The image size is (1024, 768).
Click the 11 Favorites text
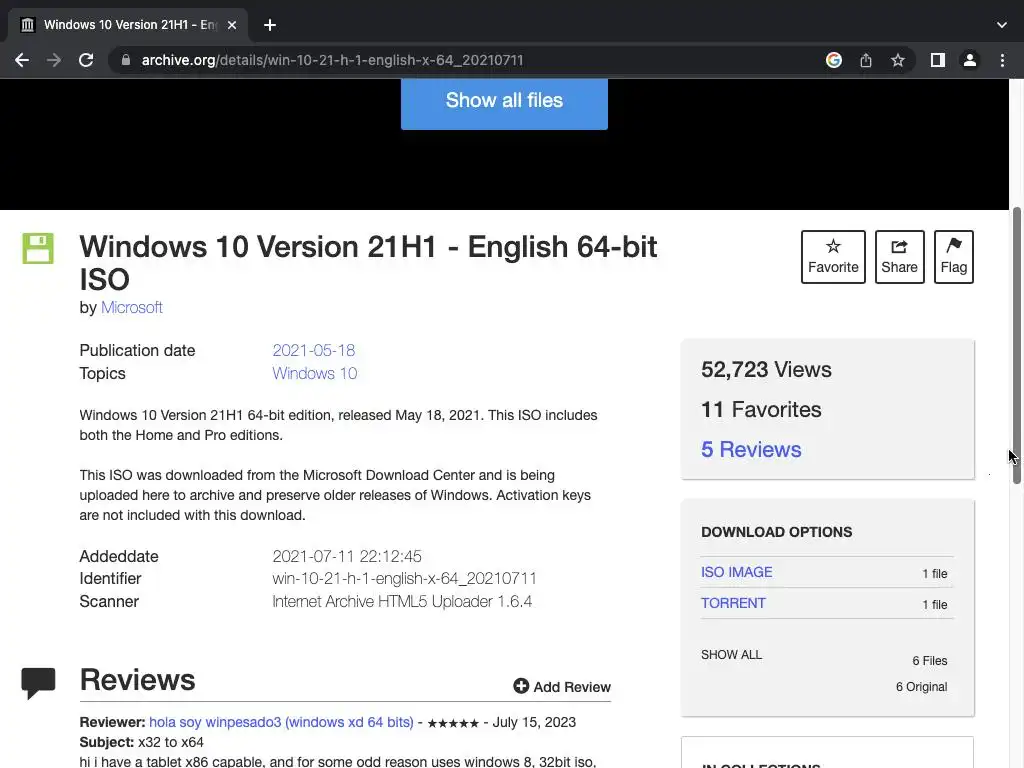point(761,409)
